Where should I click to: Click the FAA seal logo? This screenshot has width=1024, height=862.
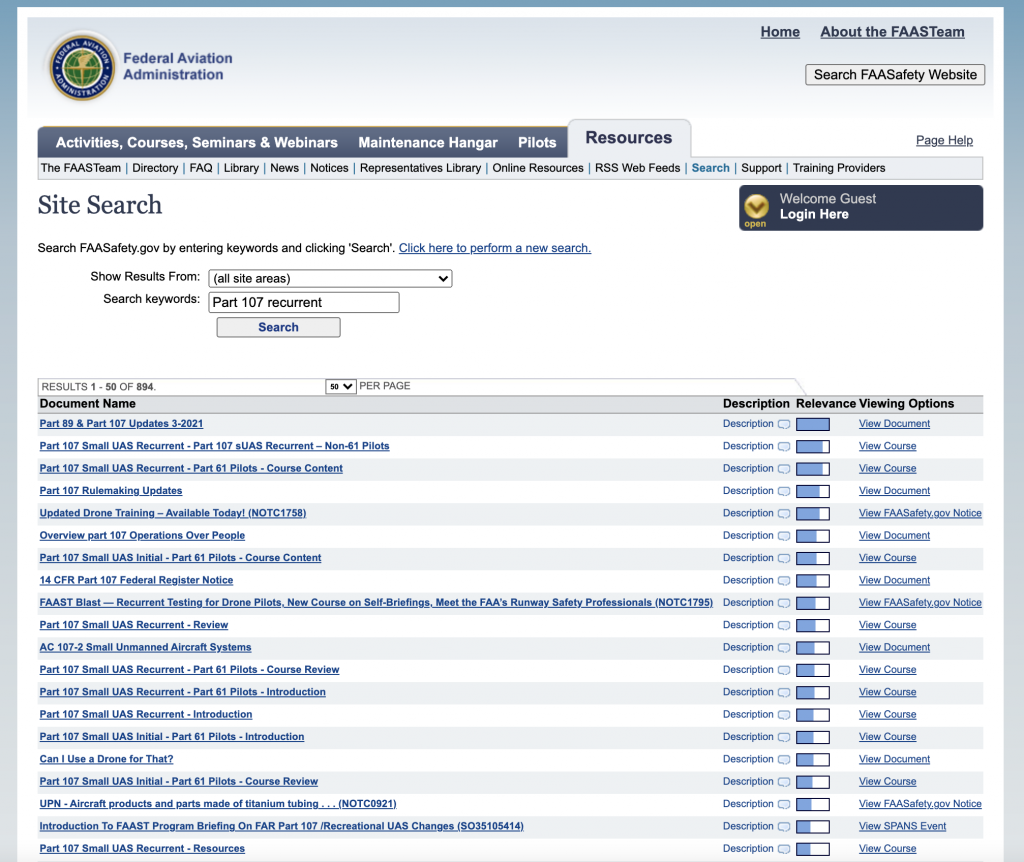coord(82,66)
